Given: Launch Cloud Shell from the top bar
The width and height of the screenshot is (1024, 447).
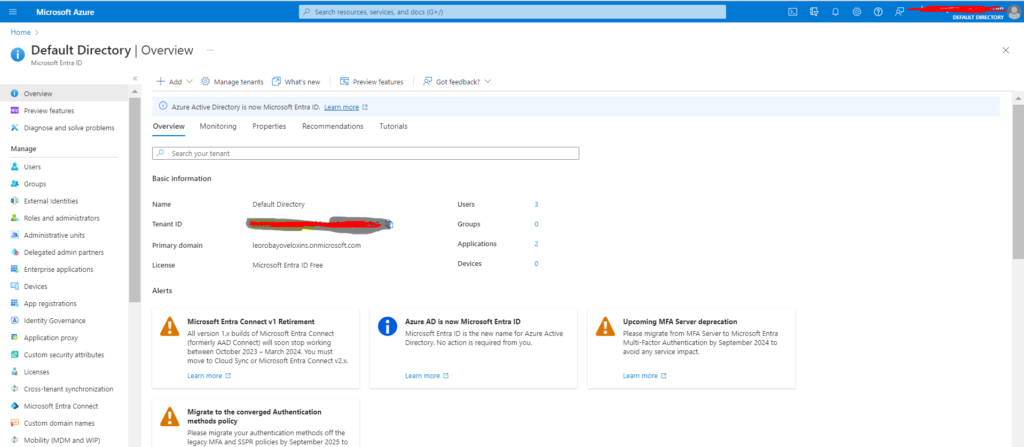Looking at the screenshot, I should tap(792, 12).
